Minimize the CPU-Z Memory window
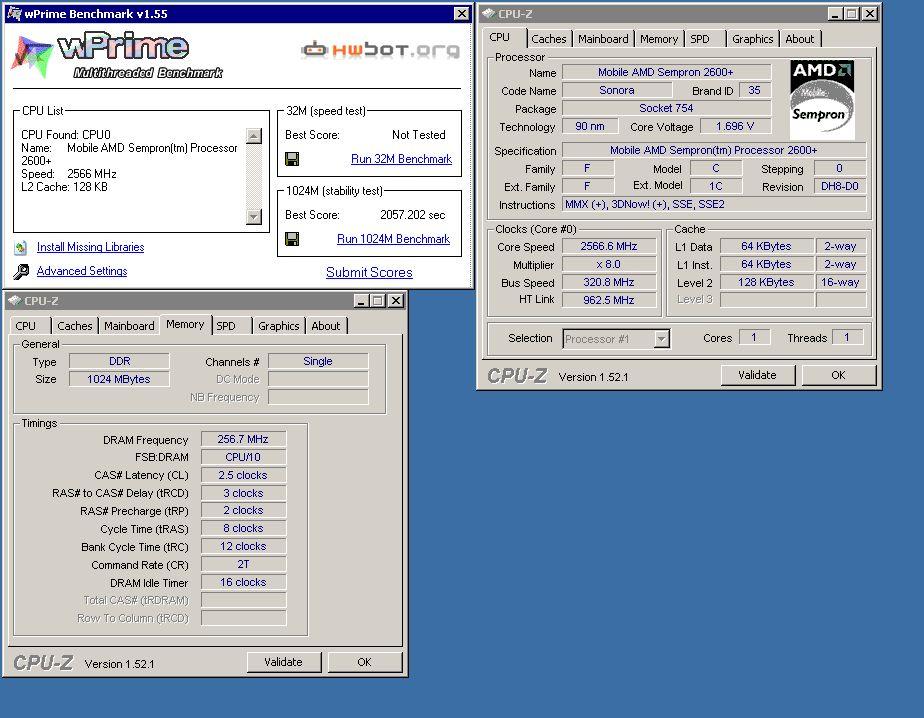This screenshot has width=924, height=718. point(361,301)
